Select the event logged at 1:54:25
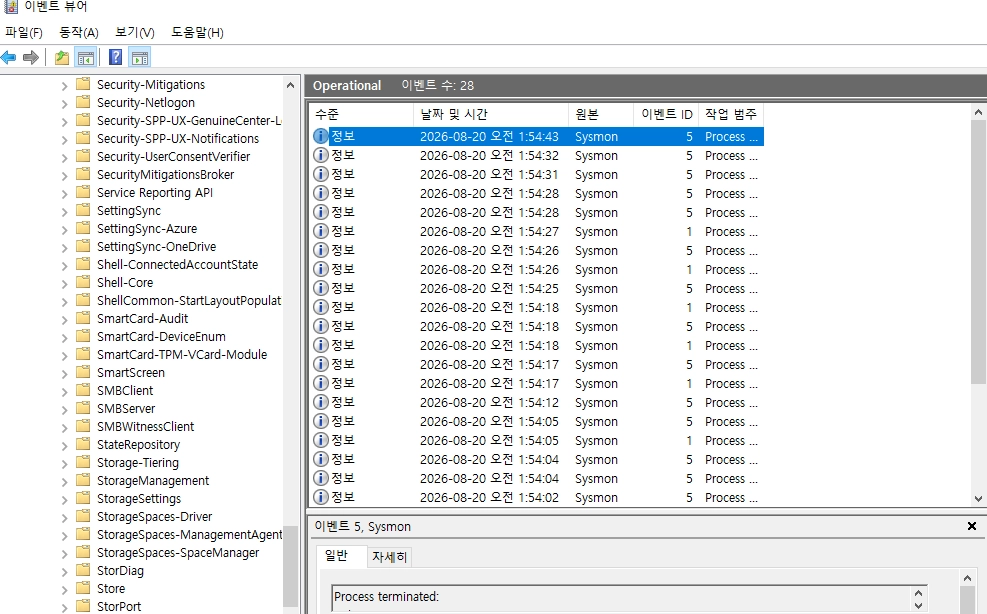 coord(538,288)
